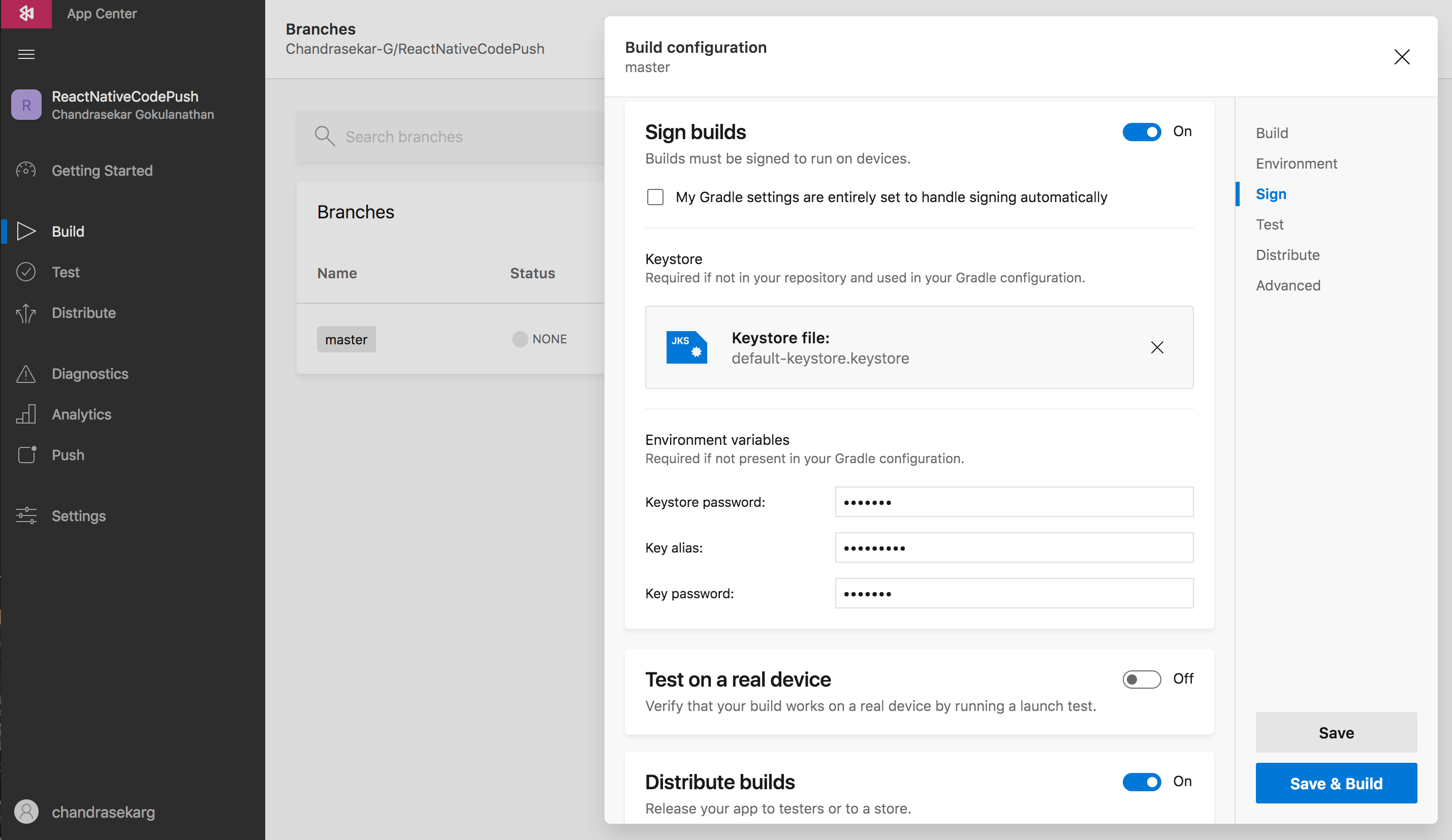Click the Push notification icon
This screenshot has height=840, width=1452.
coord(26,455)
